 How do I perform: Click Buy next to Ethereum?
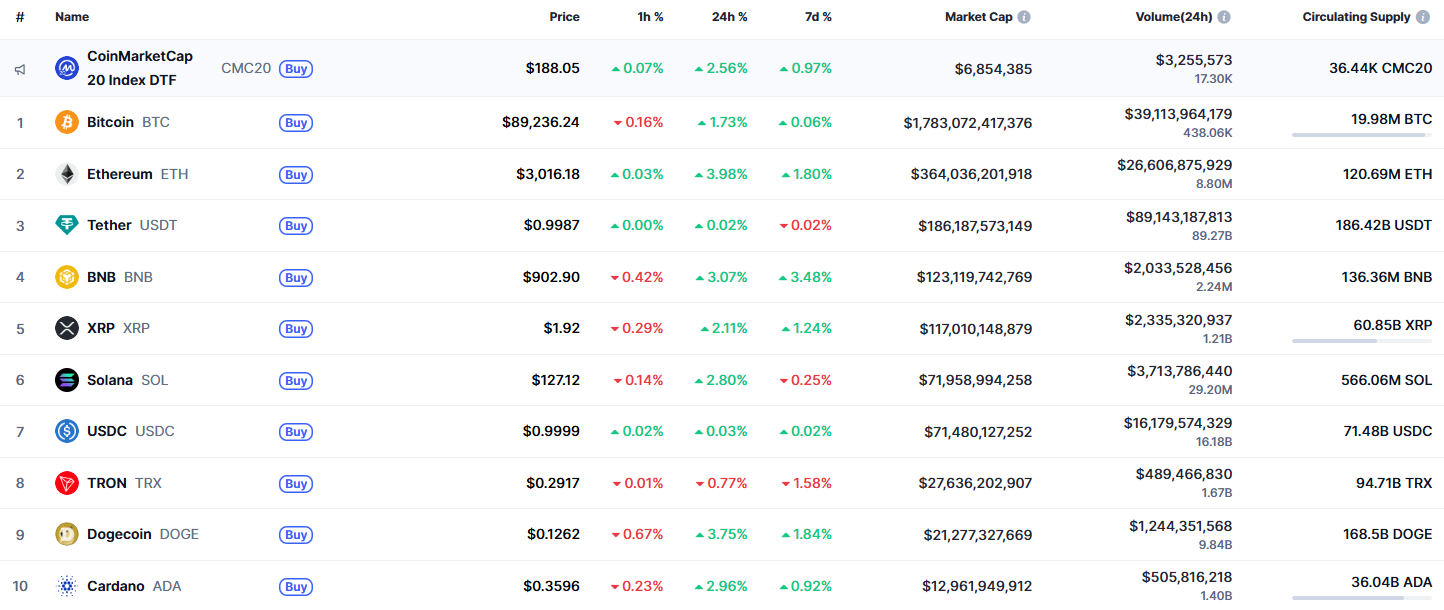coord(296,174)
